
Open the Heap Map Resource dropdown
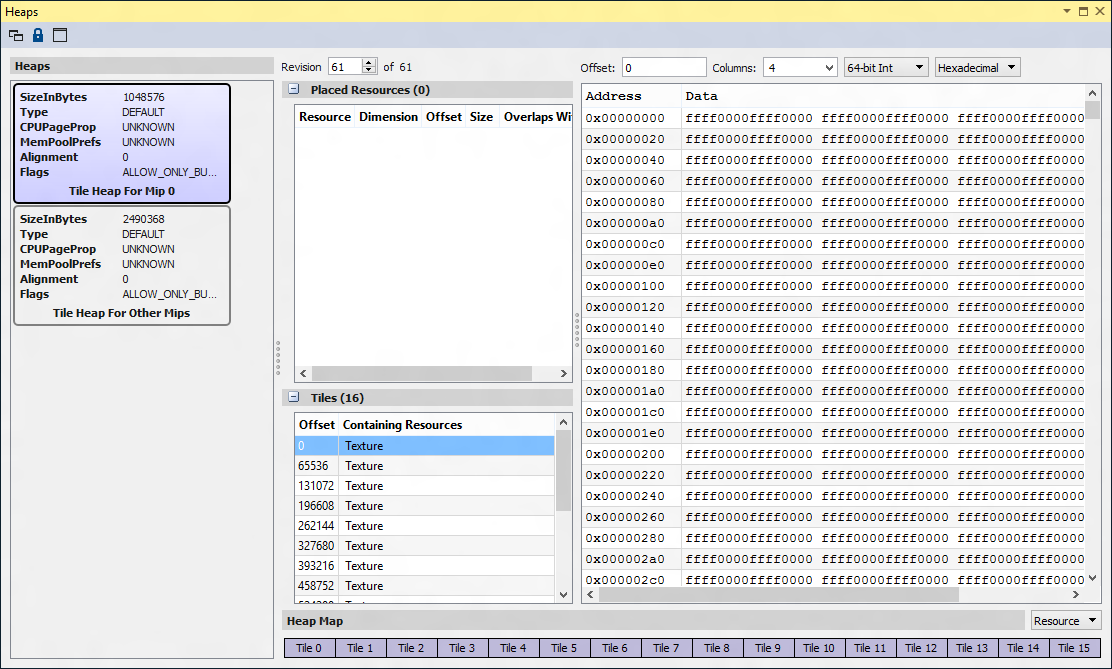pyautogui.click(x=1066, y=621)
